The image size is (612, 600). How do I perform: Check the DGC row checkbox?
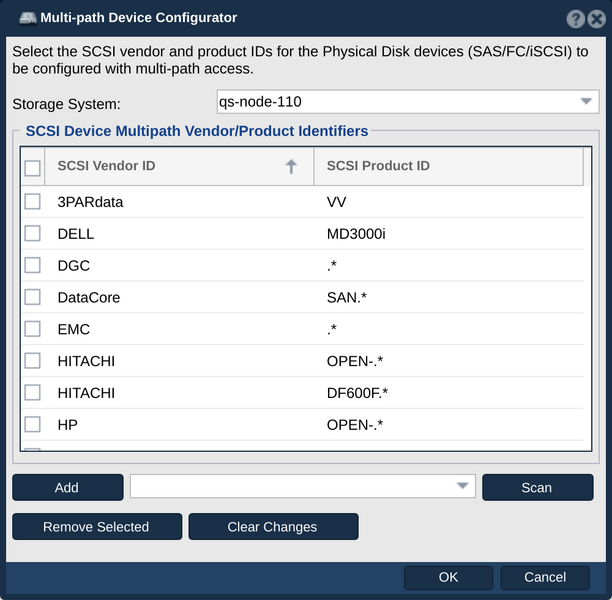pyautogui.click(x=32, y=265)
